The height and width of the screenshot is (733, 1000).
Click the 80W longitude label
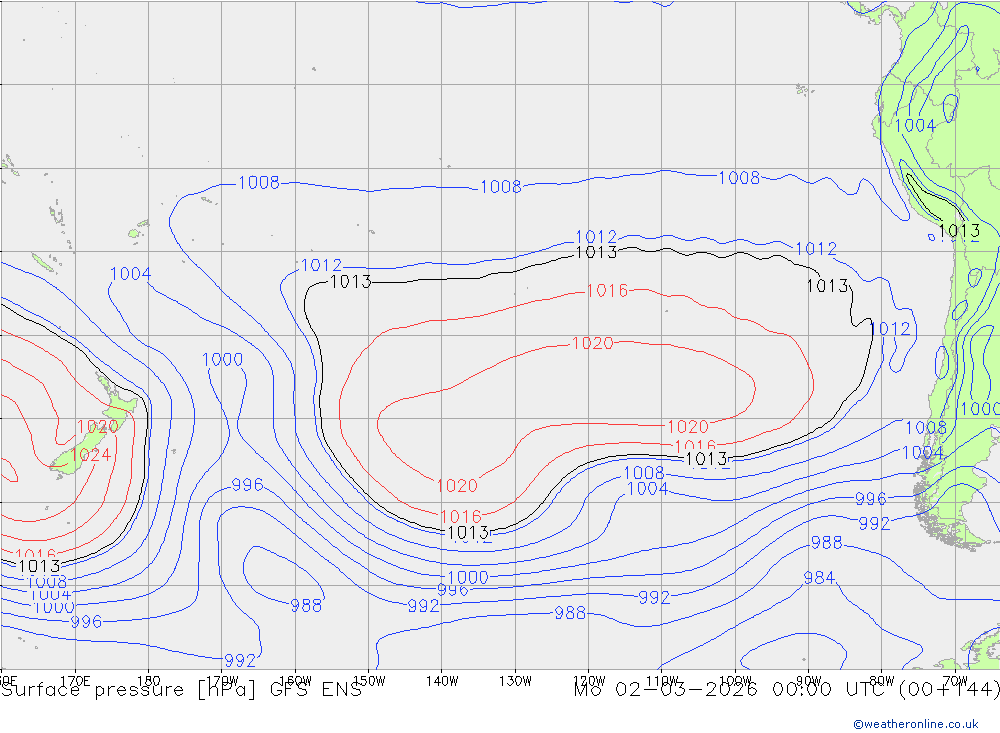[882, 681]
